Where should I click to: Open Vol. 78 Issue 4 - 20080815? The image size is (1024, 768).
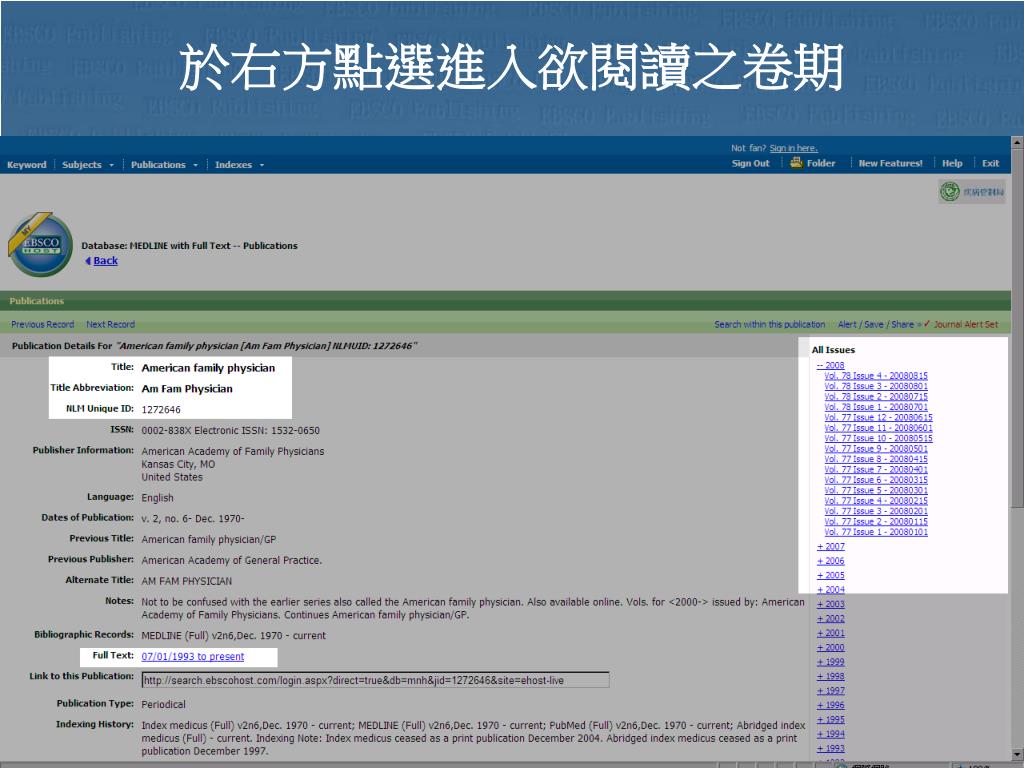pyautogui.click(x=876, y=376)
